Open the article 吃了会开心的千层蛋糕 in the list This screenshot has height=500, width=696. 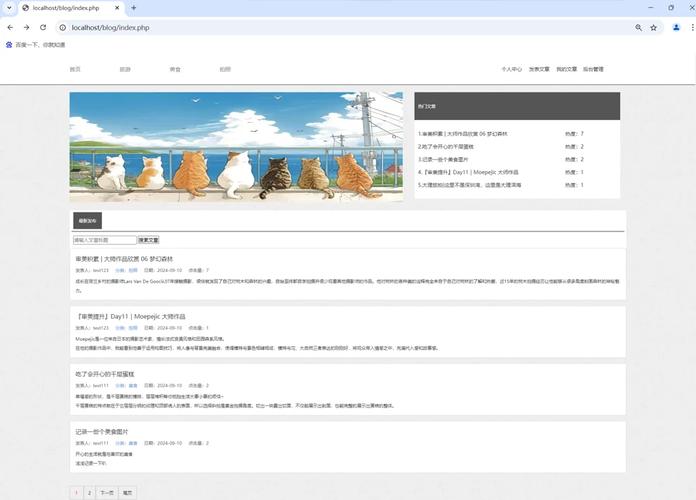(x=105, y=374)
